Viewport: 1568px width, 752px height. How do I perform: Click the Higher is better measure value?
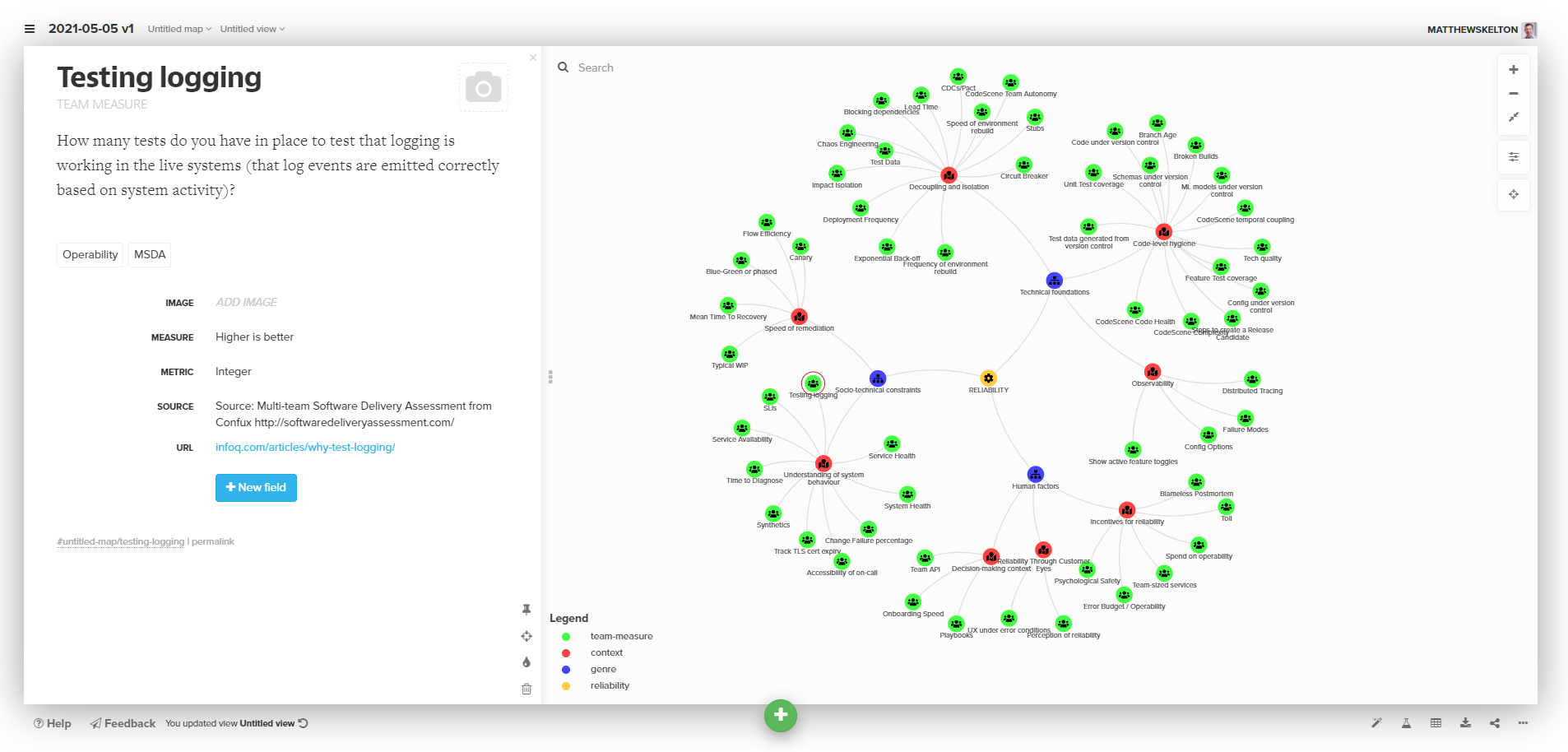(x=254, y=337)
